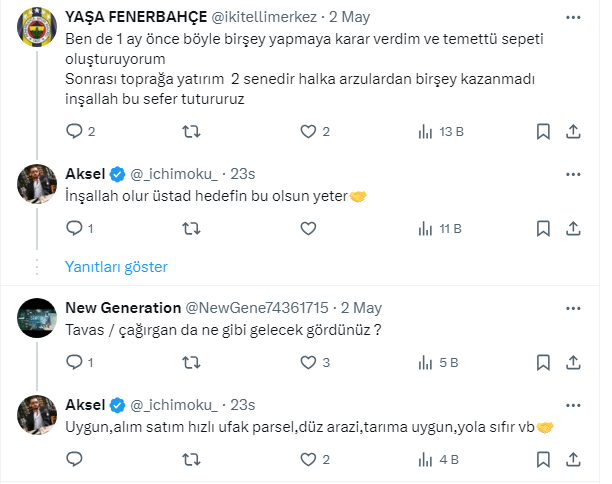This screenshot has height=484, width=612.
Task: Bookmark Aksel's Uygun reply
Action: (x=543, y=460)
